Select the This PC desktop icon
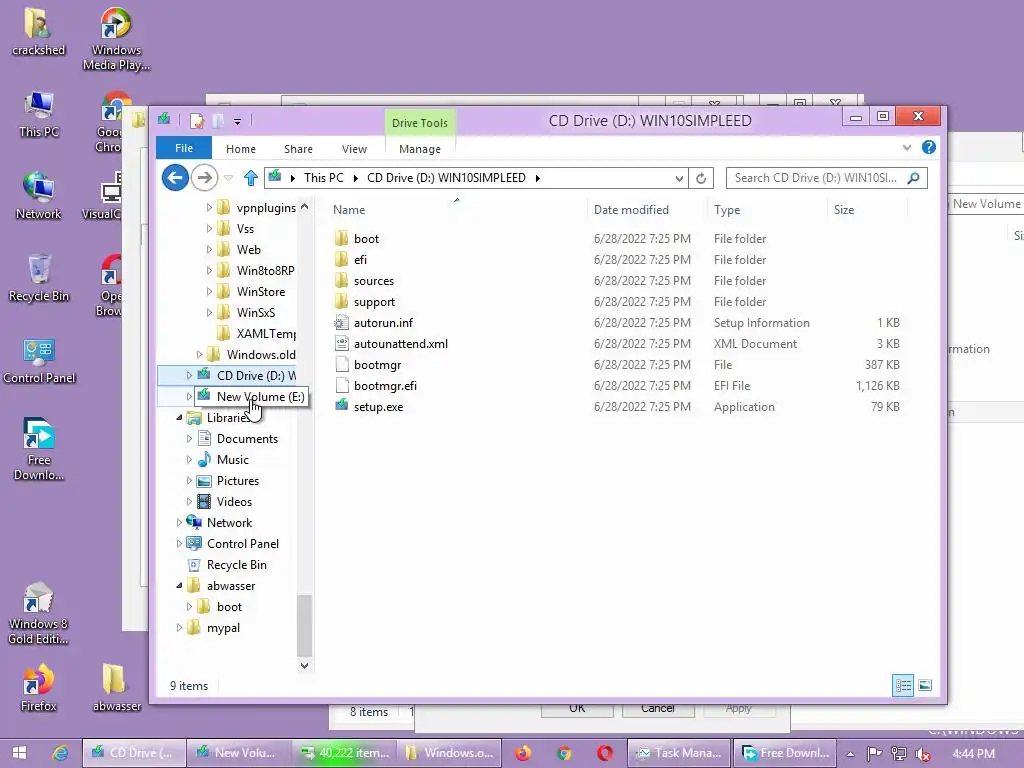This screenshot has width=1024, height=768. point(39,114)
